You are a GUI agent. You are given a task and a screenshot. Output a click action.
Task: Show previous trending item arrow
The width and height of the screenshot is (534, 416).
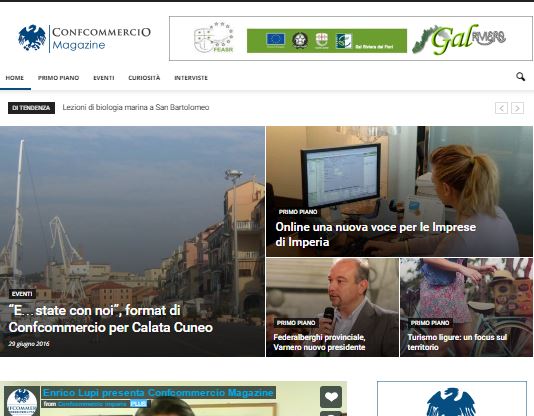click(501, 108)
